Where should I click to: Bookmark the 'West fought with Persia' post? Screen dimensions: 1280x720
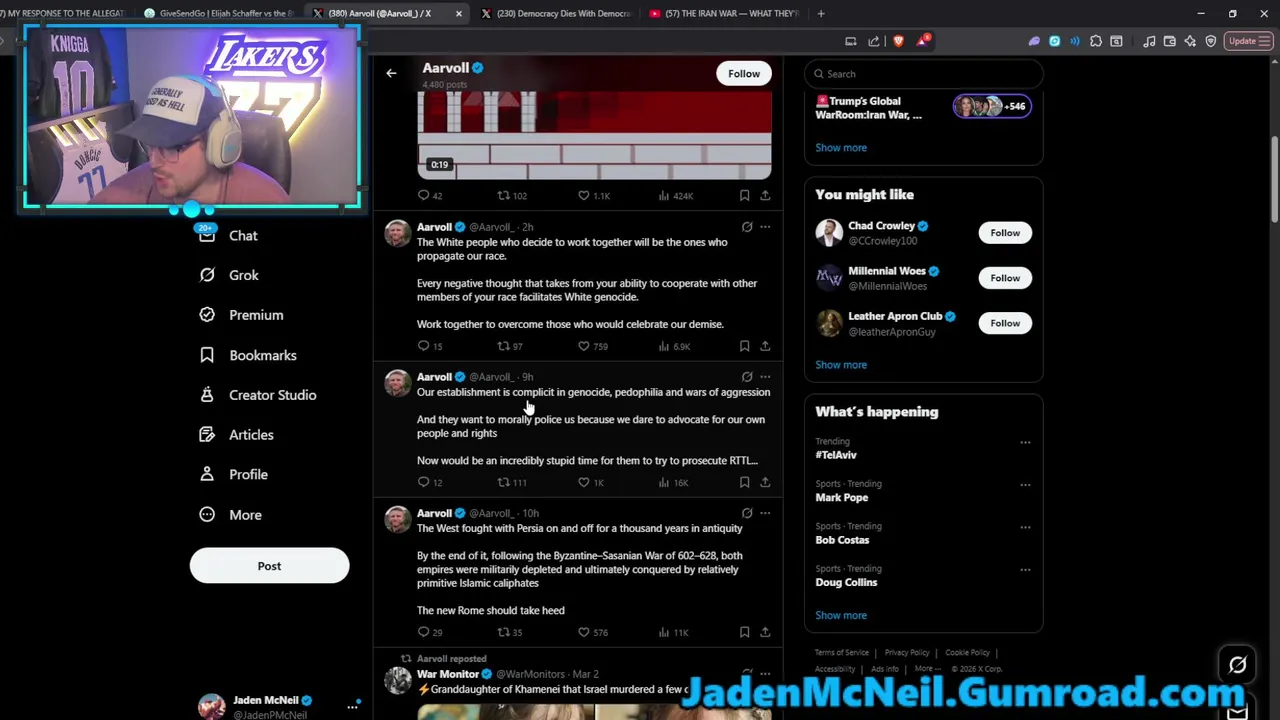click(x=744, y=632)
